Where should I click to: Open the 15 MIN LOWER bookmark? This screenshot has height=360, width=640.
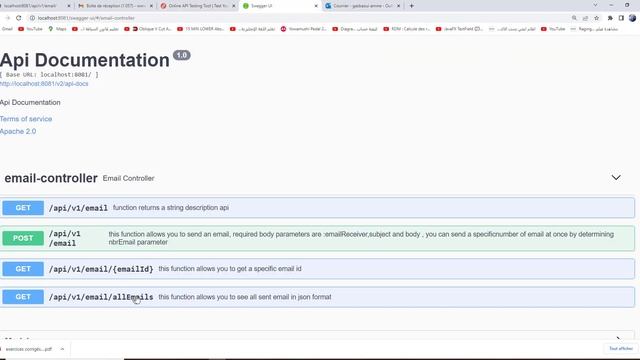(x=201, y=29)
